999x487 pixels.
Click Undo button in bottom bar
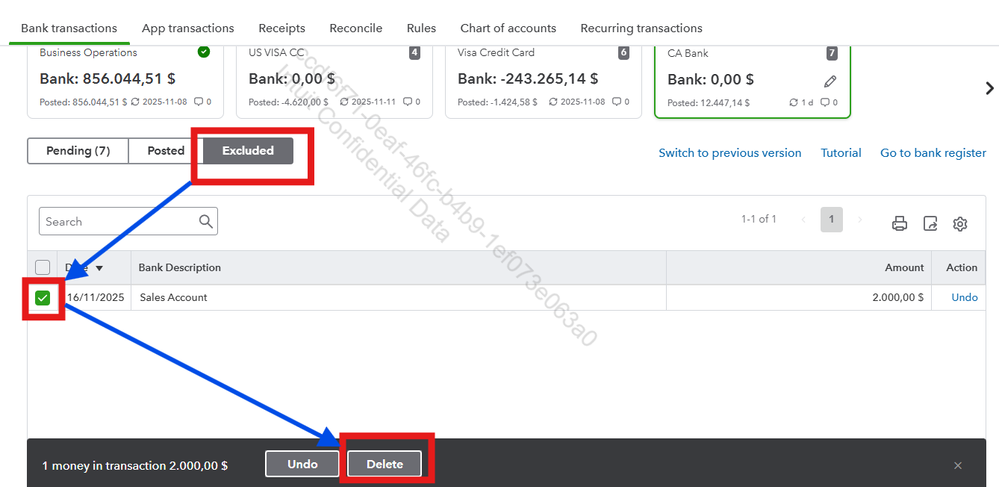(303, 464)
